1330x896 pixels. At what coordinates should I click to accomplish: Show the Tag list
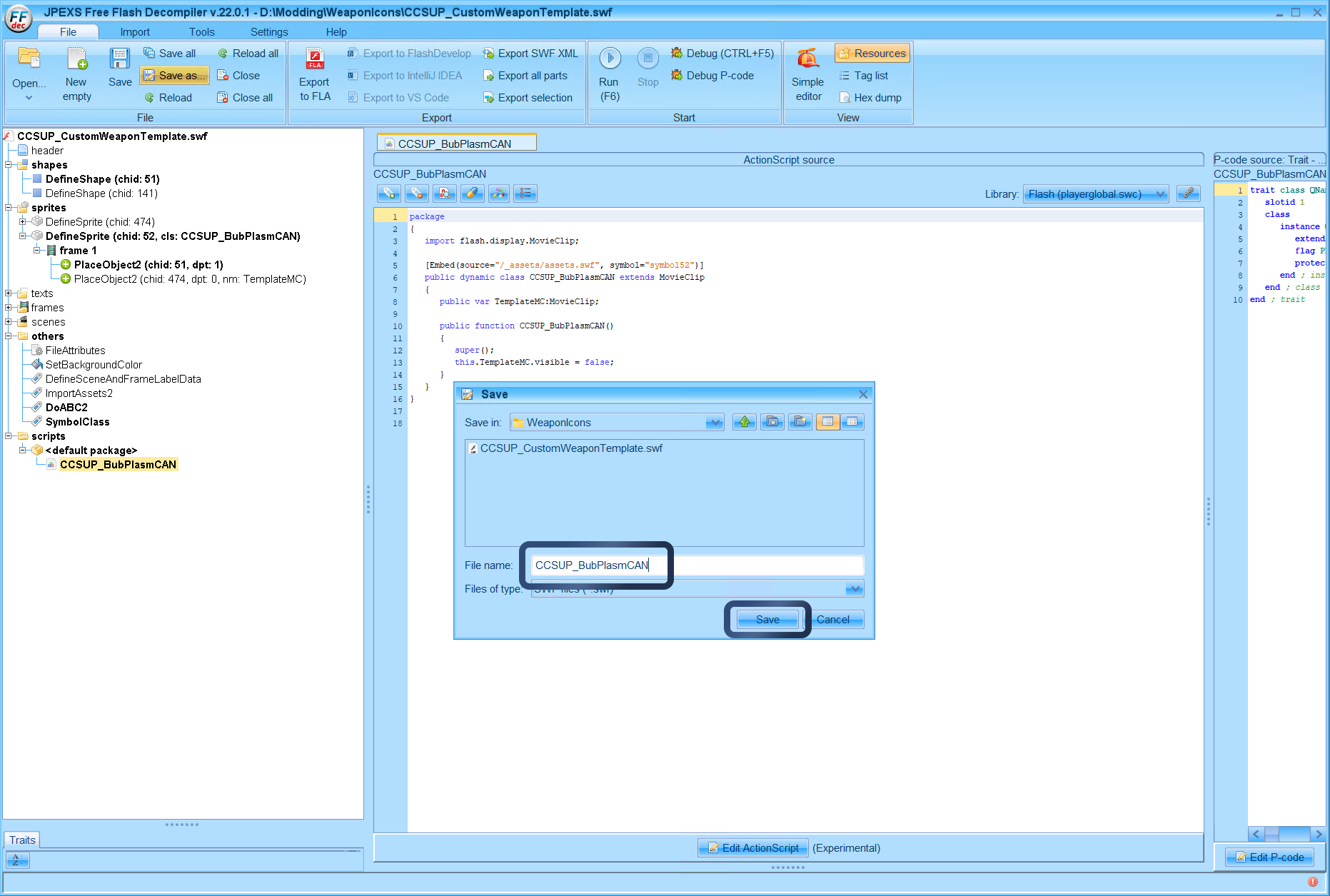coord(865,75)
